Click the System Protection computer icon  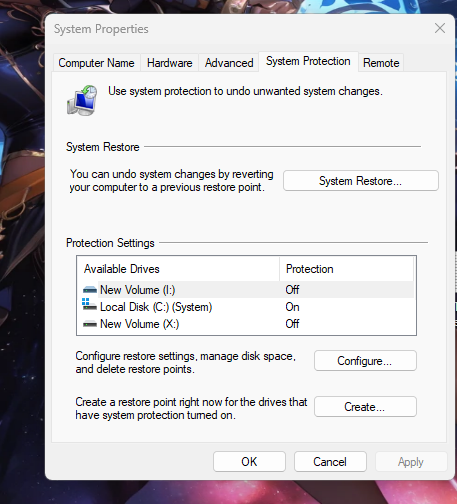pyautogui.click(x=82, y=101)
